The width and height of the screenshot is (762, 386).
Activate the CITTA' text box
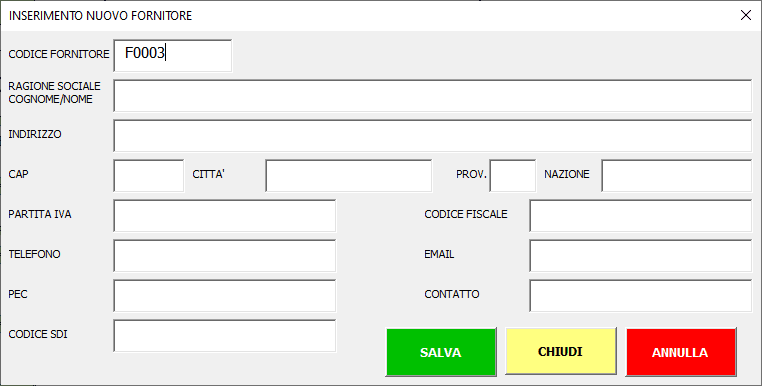coord(348,175)
